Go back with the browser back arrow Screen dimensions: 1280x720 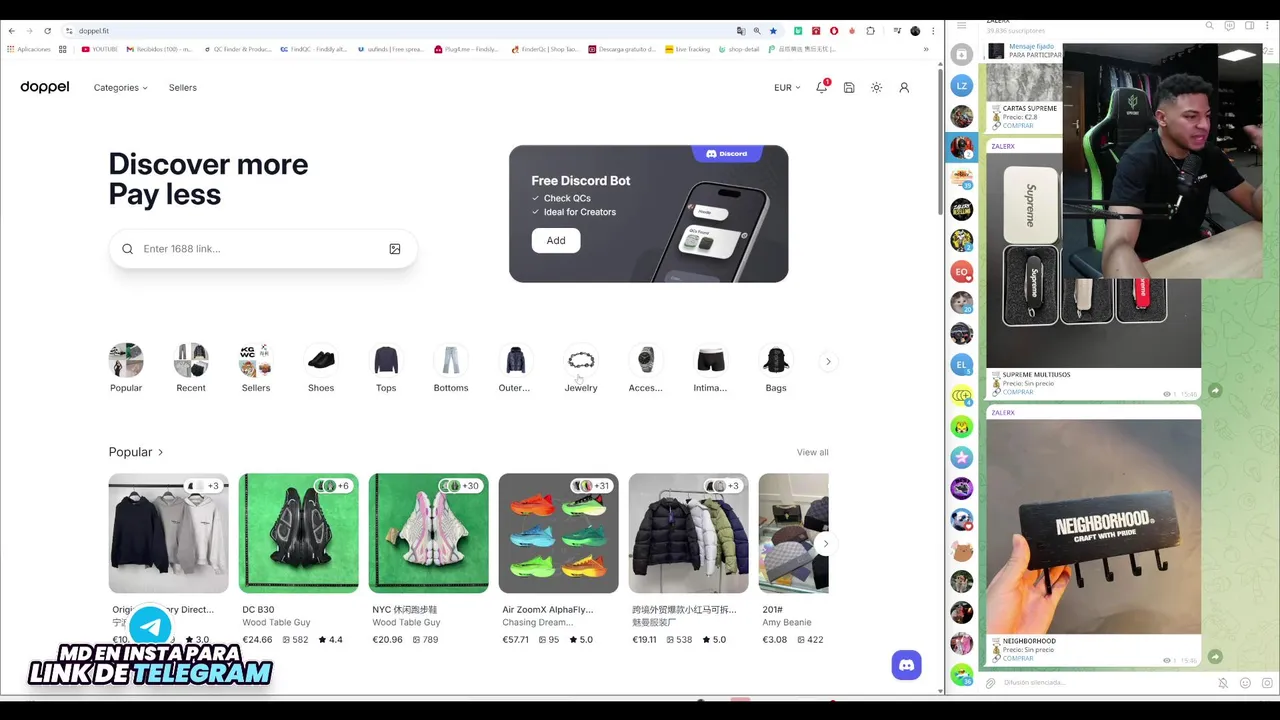(x=12, y=31)
